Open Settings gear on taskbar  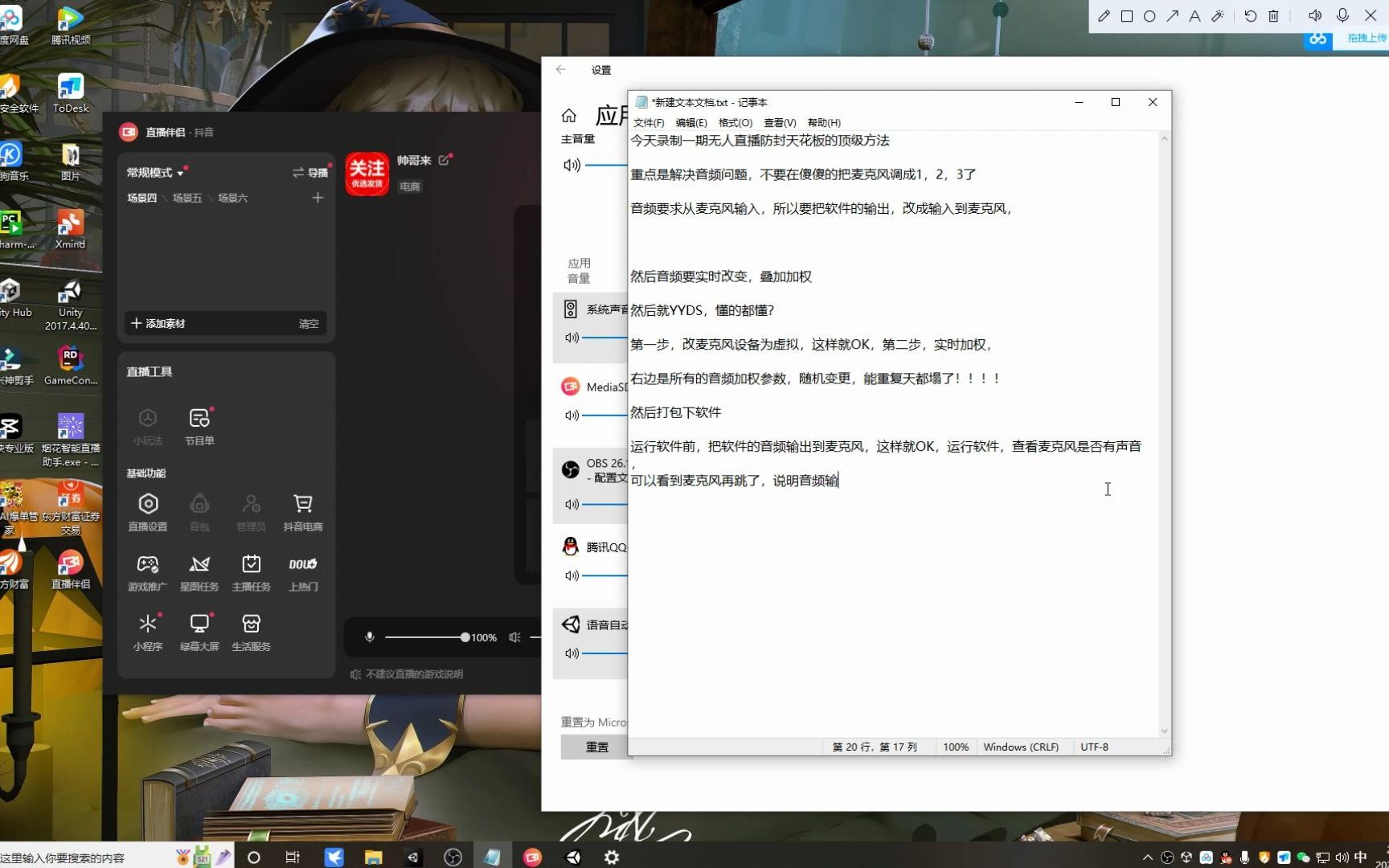pyautogui.click(x=612, y=858)
